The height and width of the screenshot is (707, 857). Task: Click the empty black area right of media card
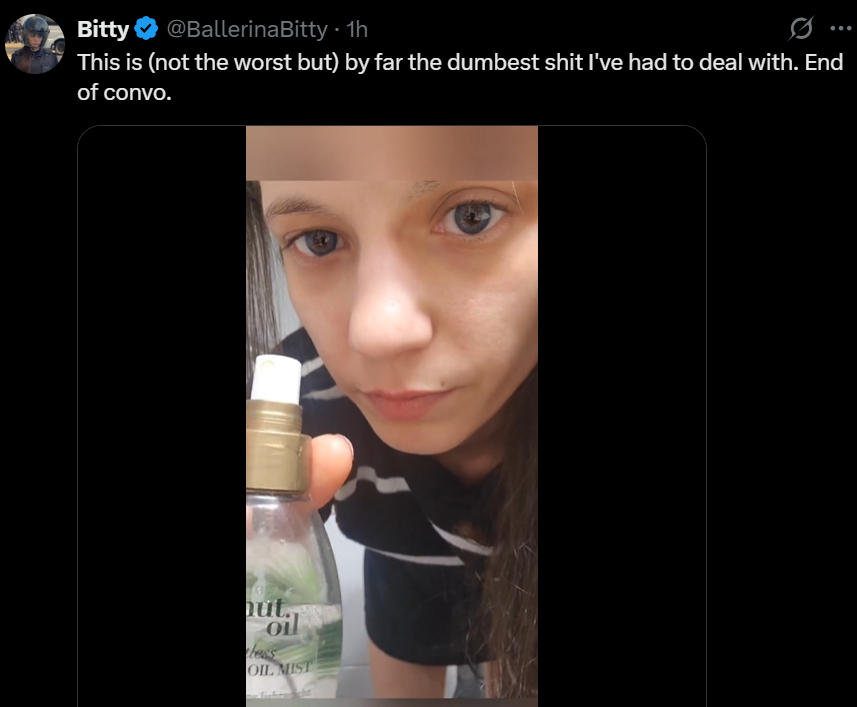click(x=782, y=416)
